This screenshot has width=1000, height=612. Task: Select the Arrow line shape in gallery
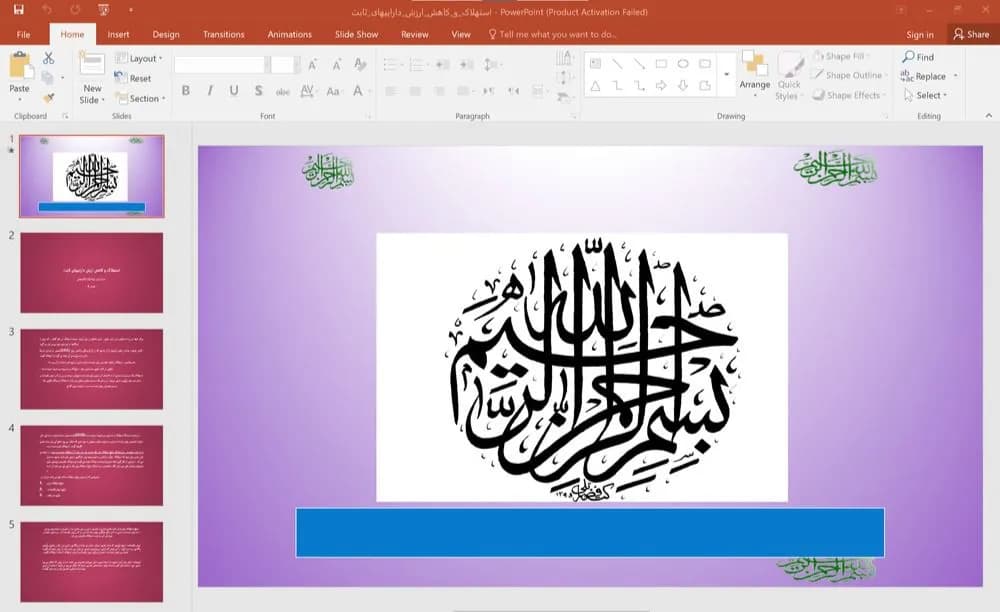(x=639, y=64)
